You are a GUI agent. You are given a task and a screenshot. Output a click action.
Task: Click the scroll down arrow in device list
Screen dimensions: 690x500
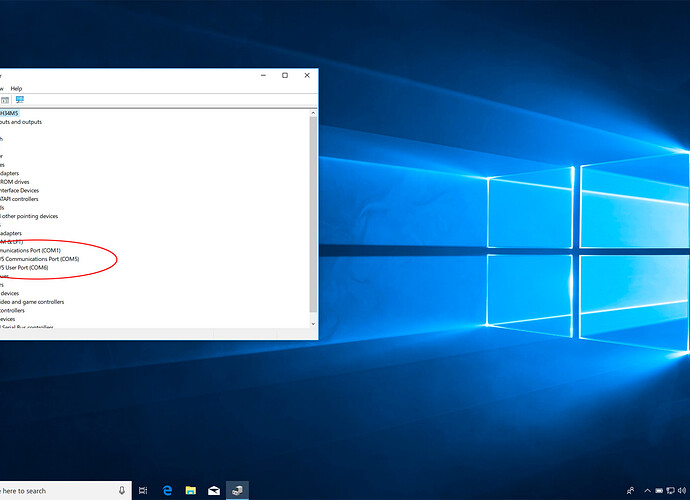pyautogui.click(x=313, y=324)
